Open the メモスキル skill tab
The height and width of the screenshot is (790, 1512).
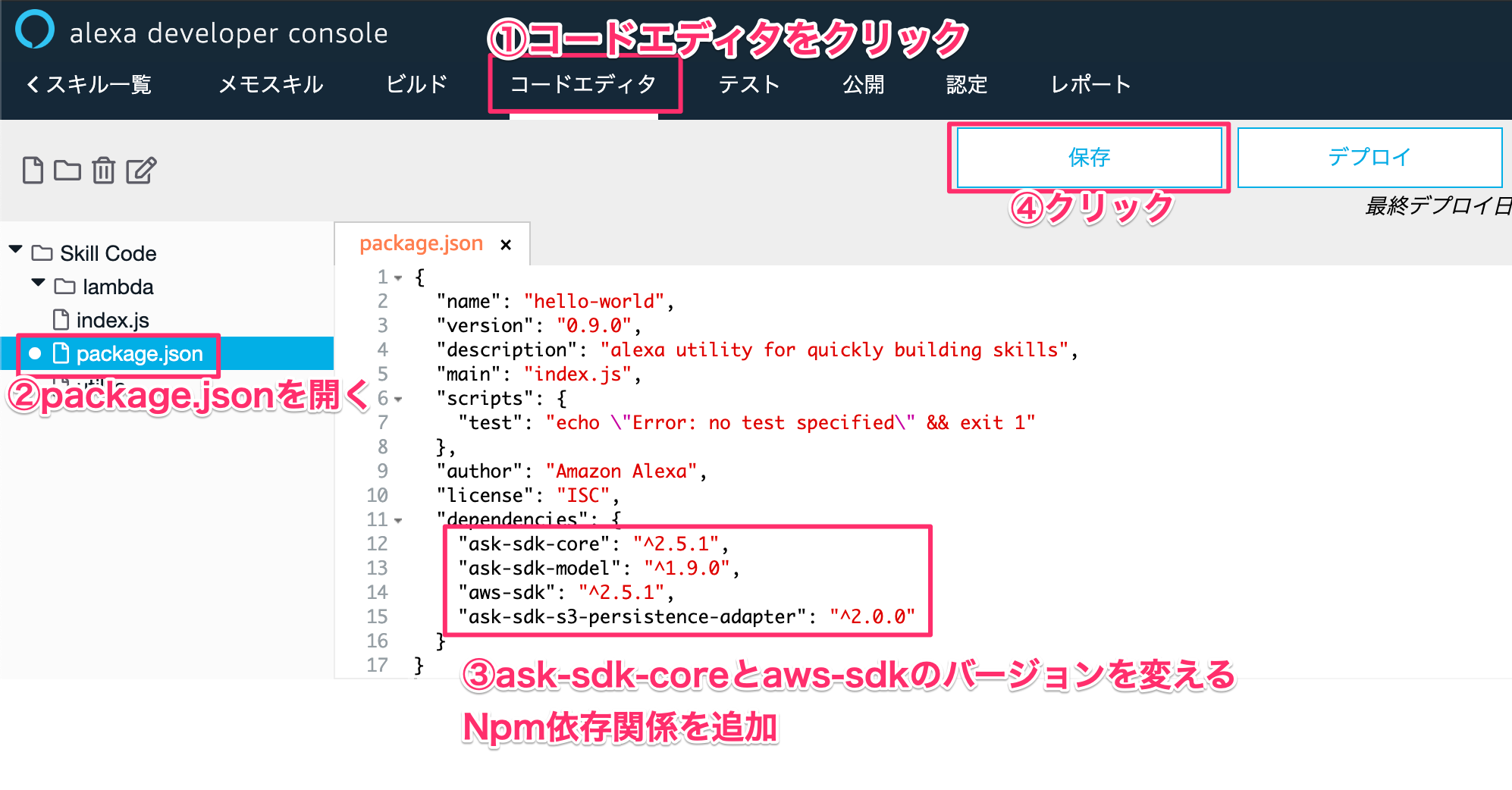coord(271,84)
